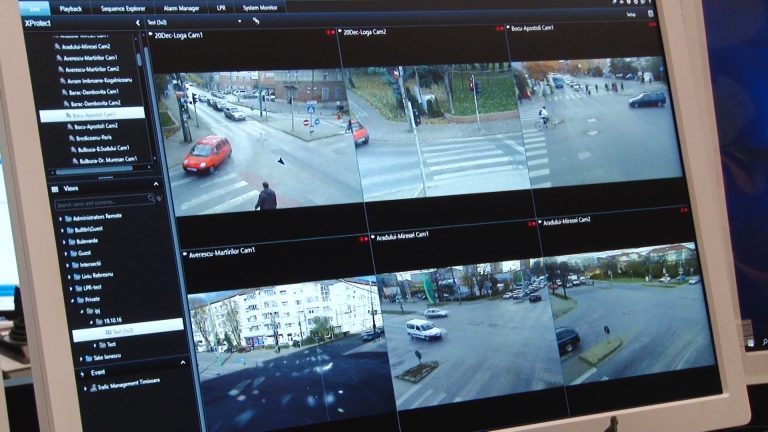Click the icon next to Setup button
The image size is (768, 432).
651,14
